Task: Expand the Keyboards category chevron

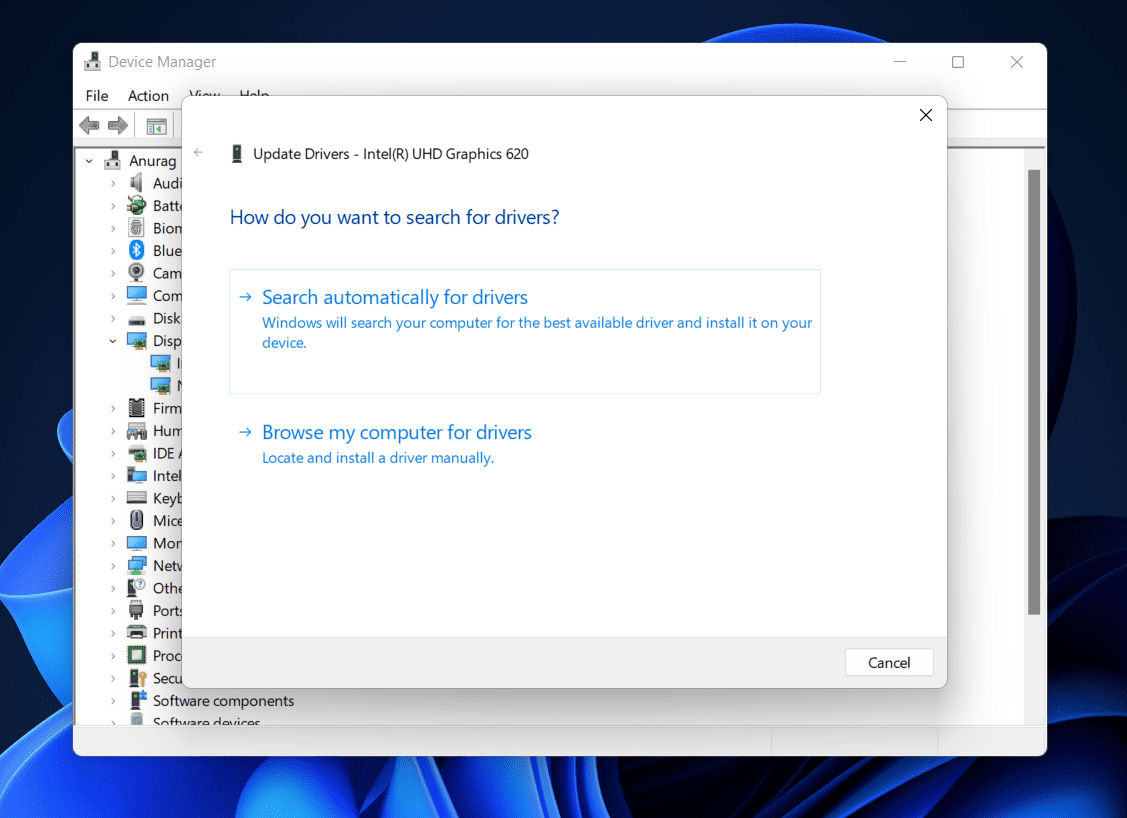Action: pos(113,498)
